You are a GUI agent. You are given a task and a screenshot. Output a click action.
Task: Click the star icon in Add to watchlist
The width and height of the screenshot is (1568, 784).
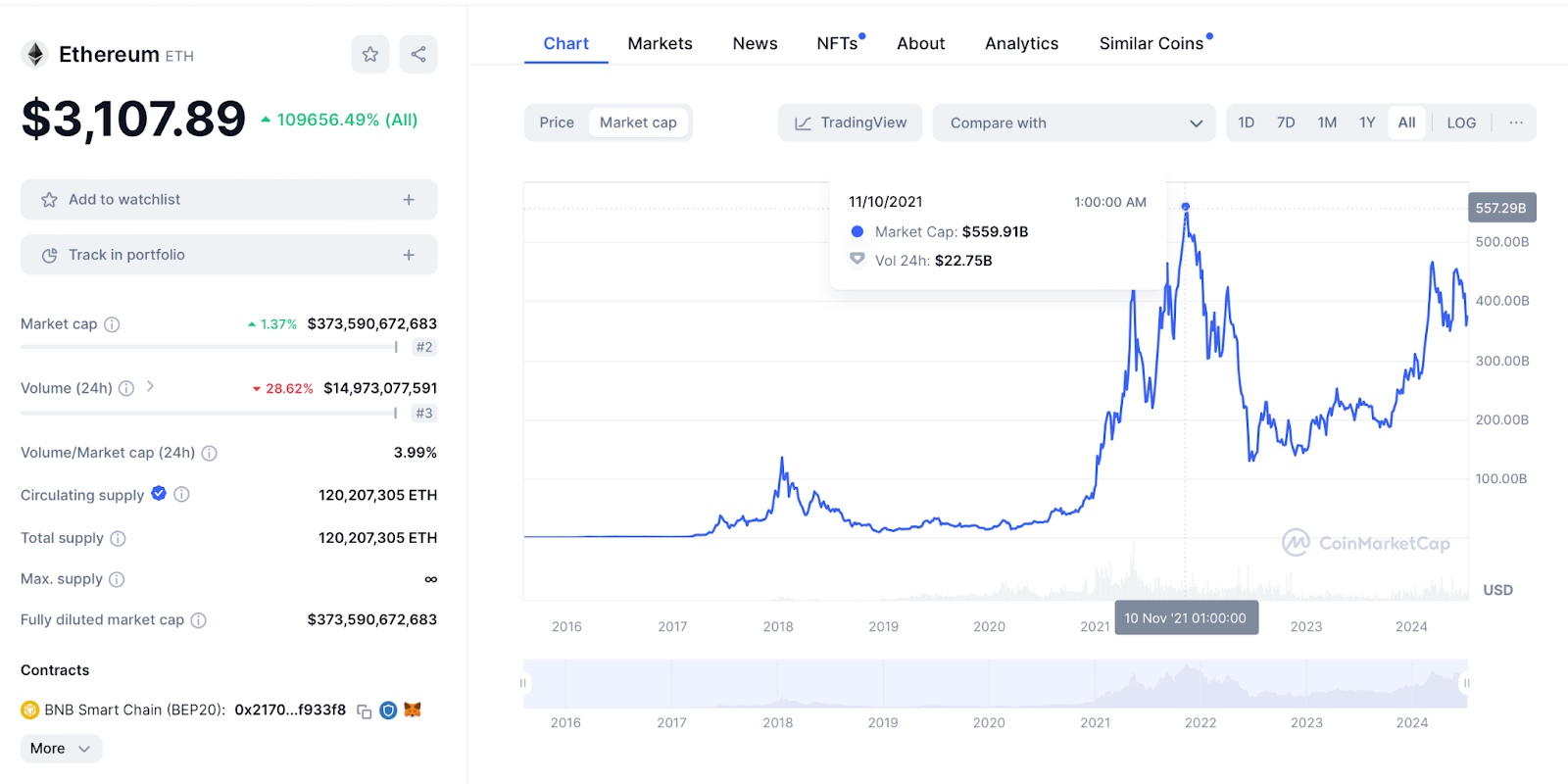point(49,200)
